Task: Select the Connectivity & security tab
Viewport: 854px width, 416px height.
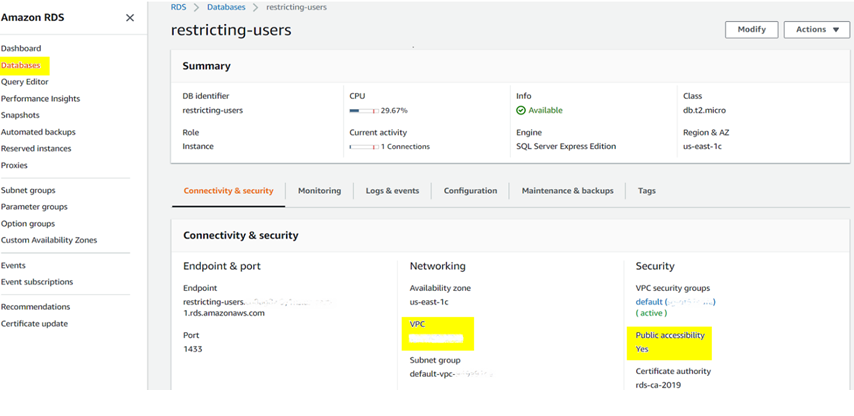Action: pyautogui.click(x=228, y=191)
